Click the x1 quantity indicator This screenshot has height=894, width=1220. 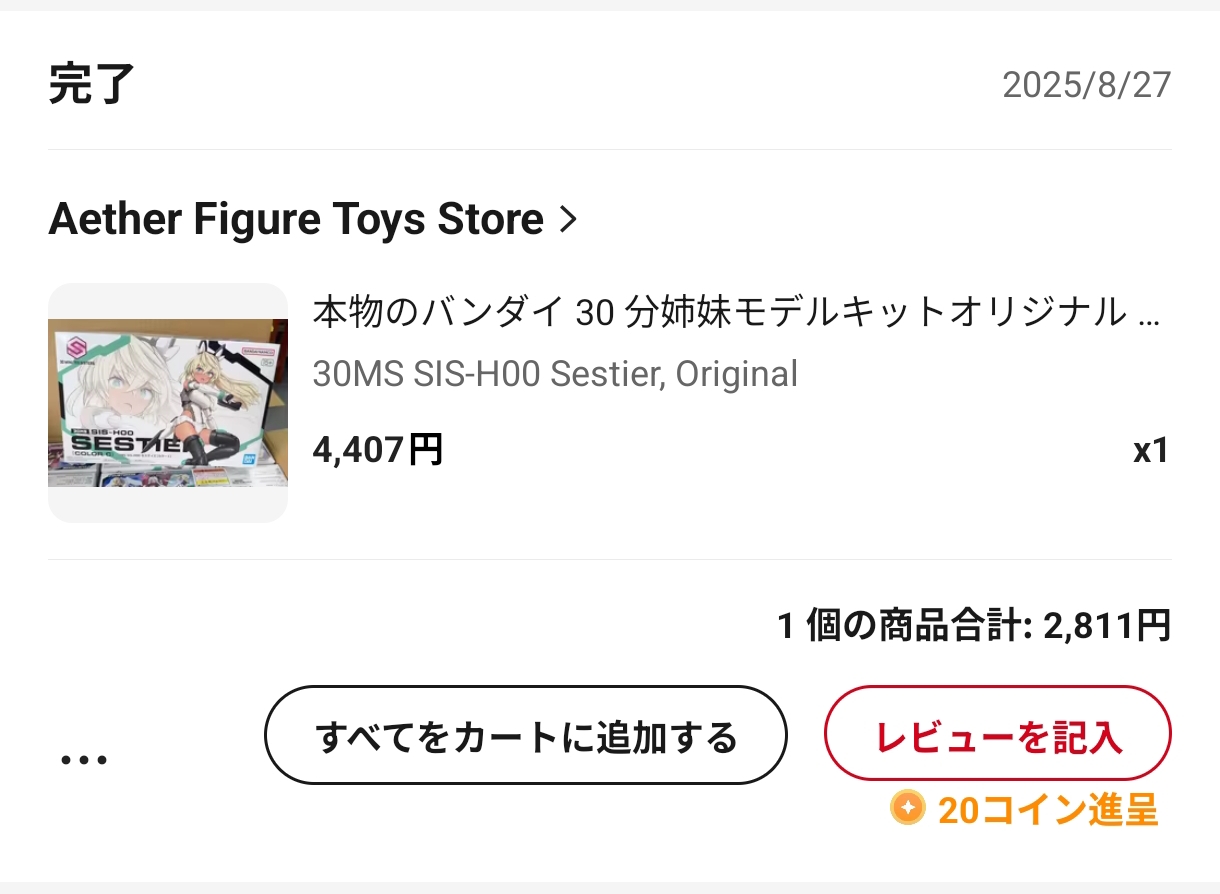click(1150, 451)
